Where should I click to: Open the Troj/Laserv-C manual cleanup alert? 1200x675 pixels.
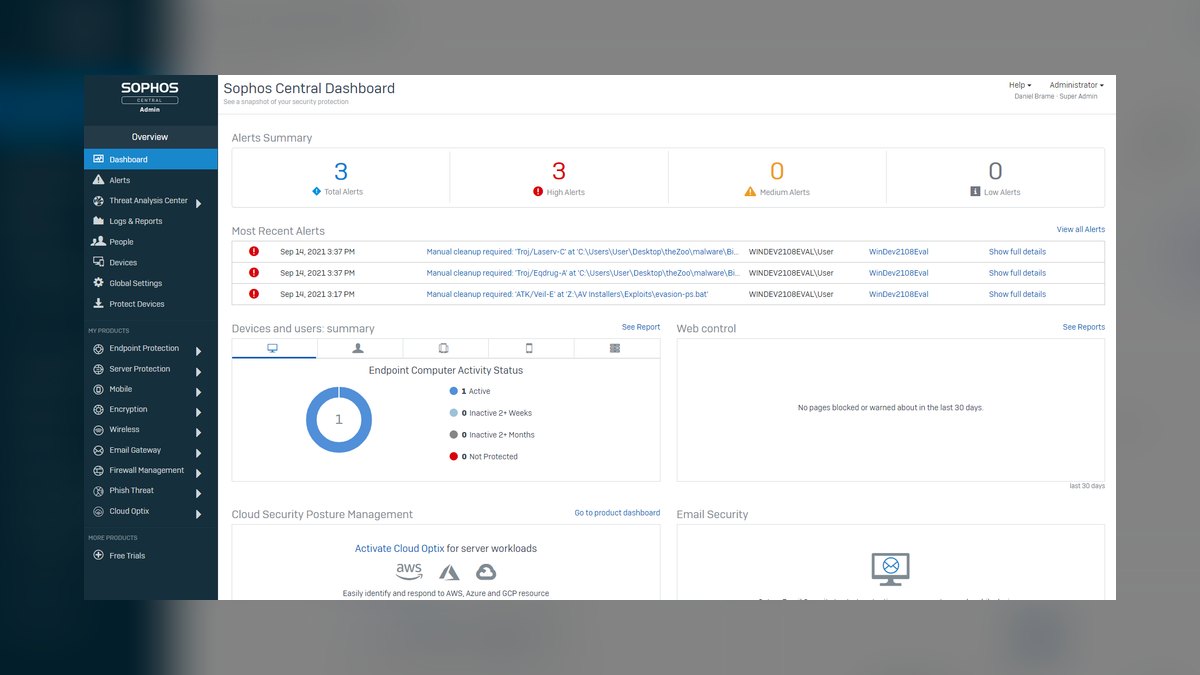click(x=583, y=252)
